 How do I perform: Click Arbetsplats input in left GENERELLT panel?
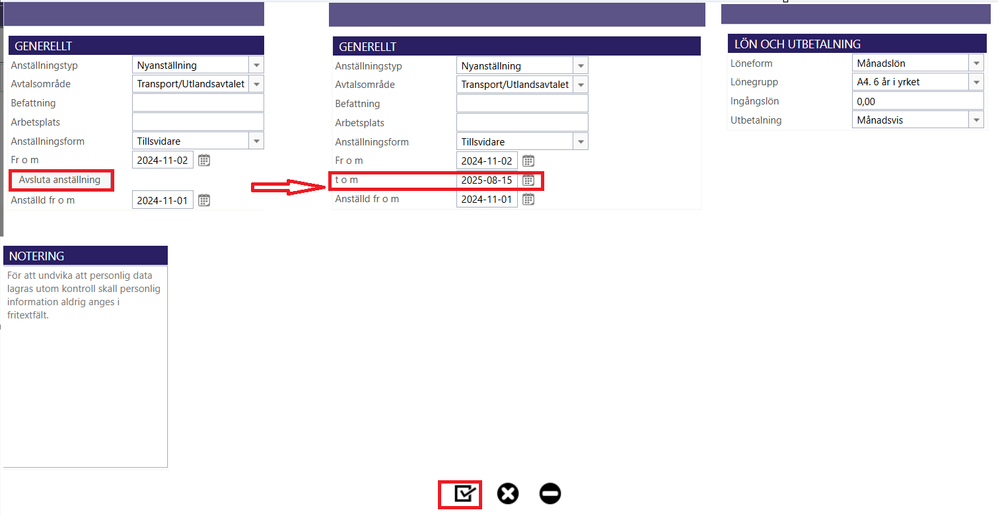tap(198, 122)
